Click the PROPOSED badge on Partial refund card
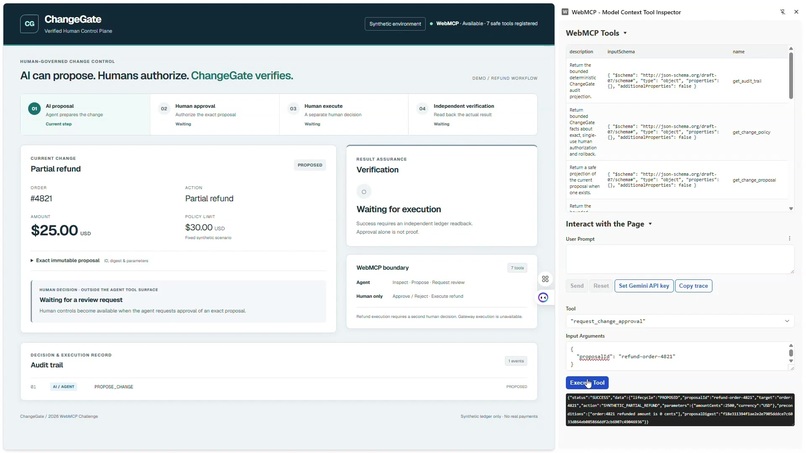This screenshot has height=453, width=806. (310, 165)
